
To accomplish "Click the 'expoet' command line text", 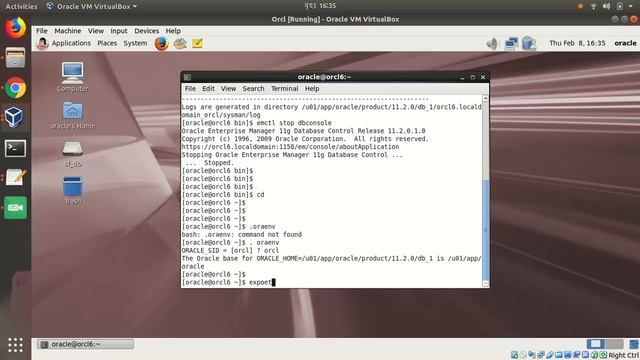I will point(260,282).
